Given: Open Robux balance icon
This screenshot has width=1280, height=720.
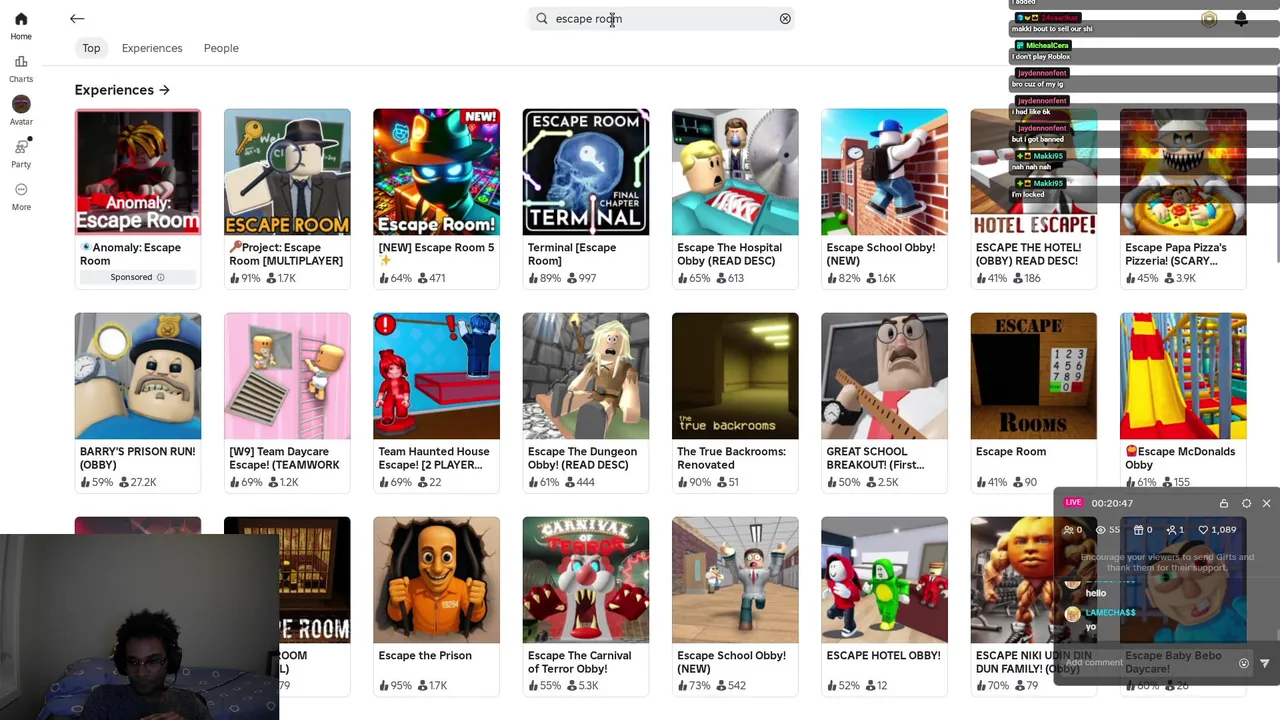Looking at the screenshot, I should (x=1209, y=19).
